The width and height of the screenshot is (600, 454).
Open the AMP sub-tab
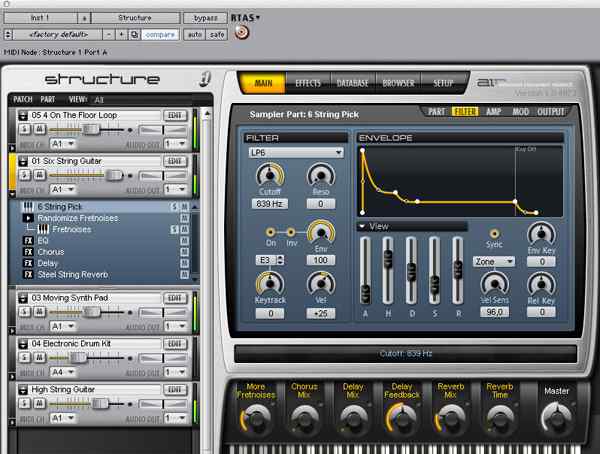click(494, 112)
